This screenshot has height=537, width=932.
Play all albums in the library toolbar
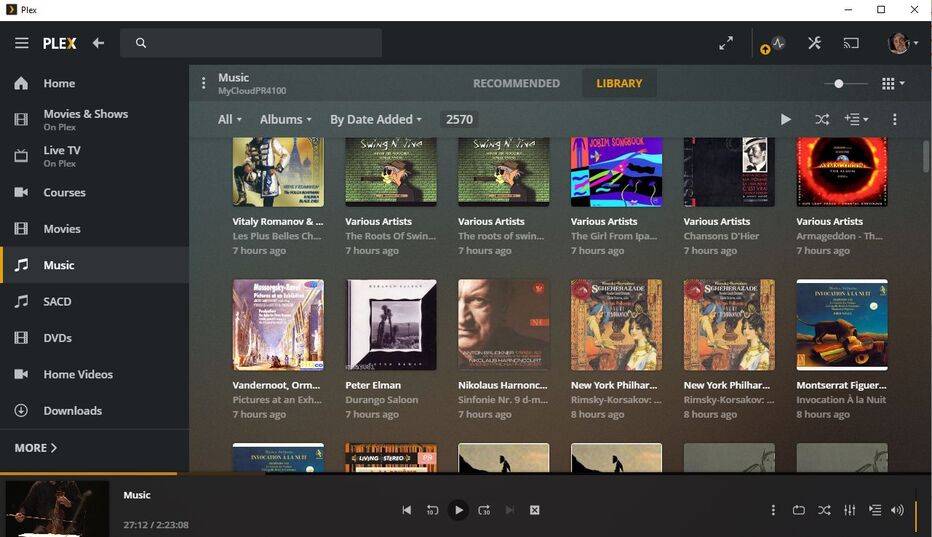click(786, 120)
